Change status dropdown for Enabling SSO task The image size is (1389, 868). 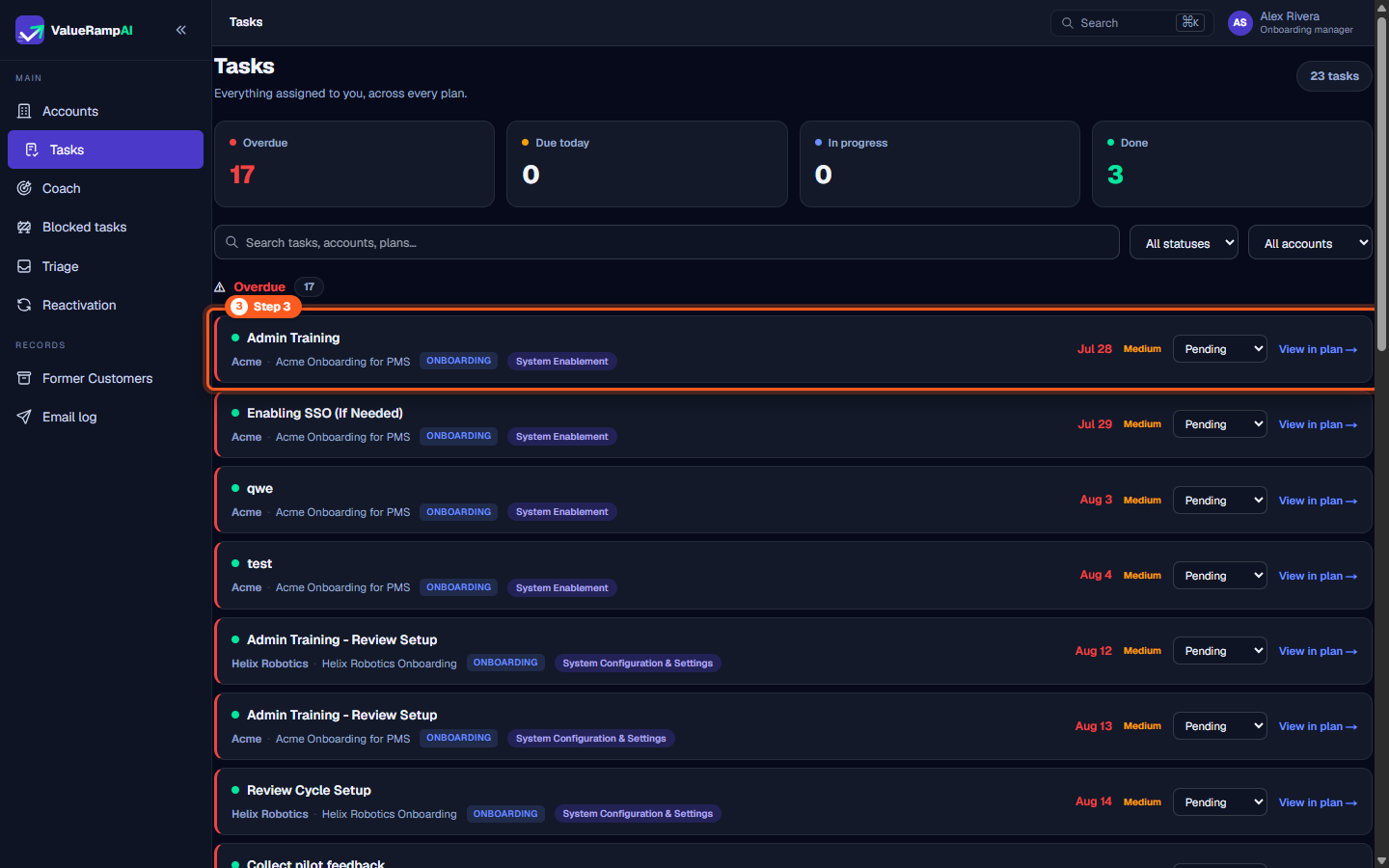pos(1219,424)
